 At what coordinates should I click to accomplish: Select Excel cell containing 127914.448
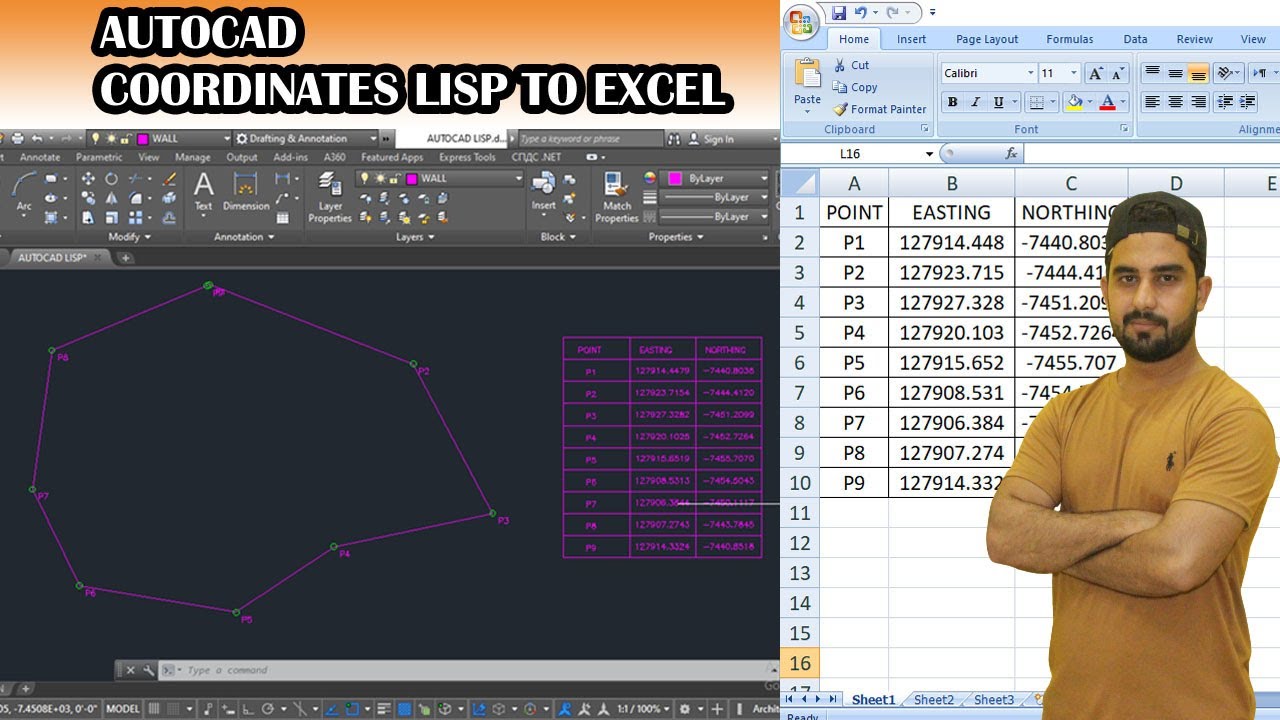point(951,242)
